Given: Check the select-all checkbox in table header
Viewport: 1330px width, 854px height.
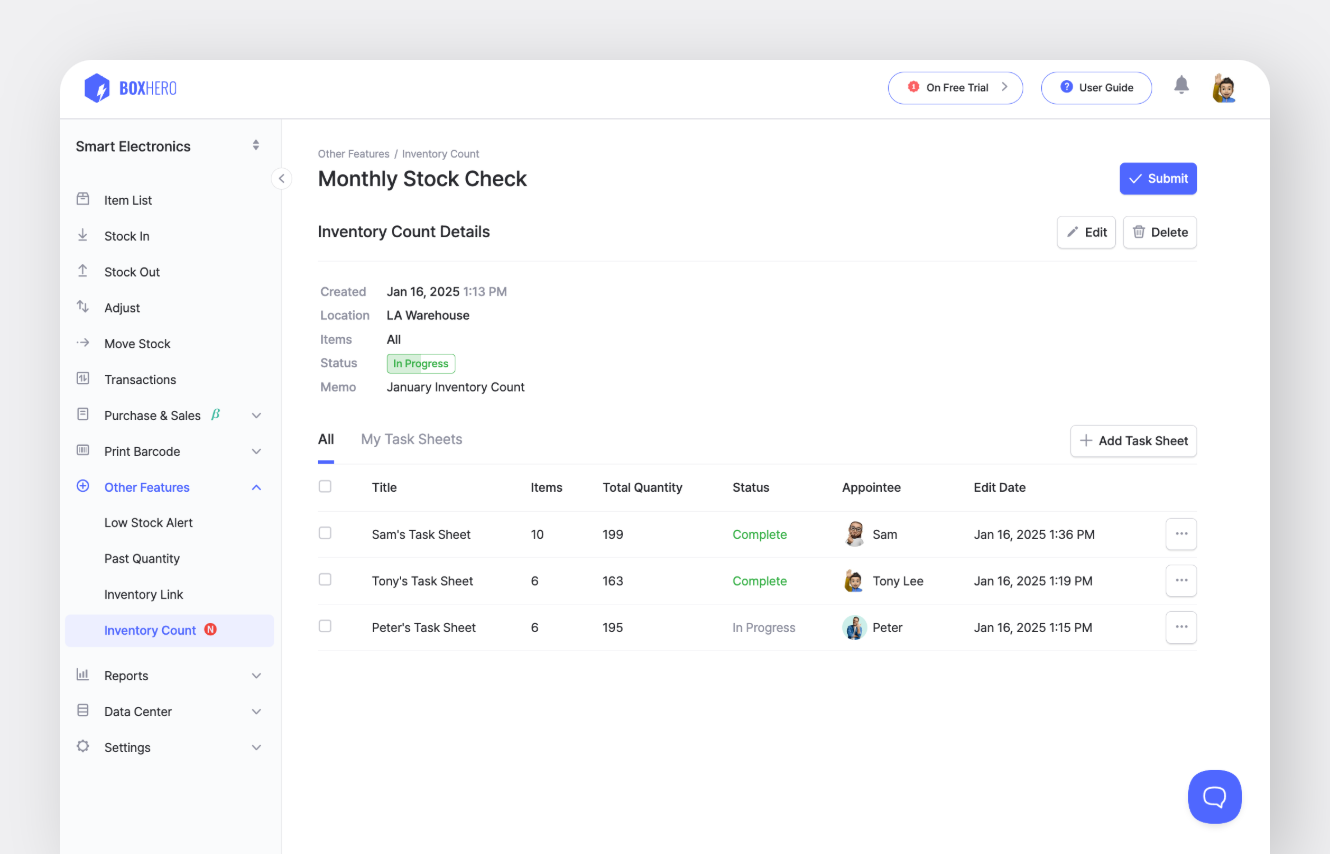Looking at the screenshot, I should click(325, 487).
